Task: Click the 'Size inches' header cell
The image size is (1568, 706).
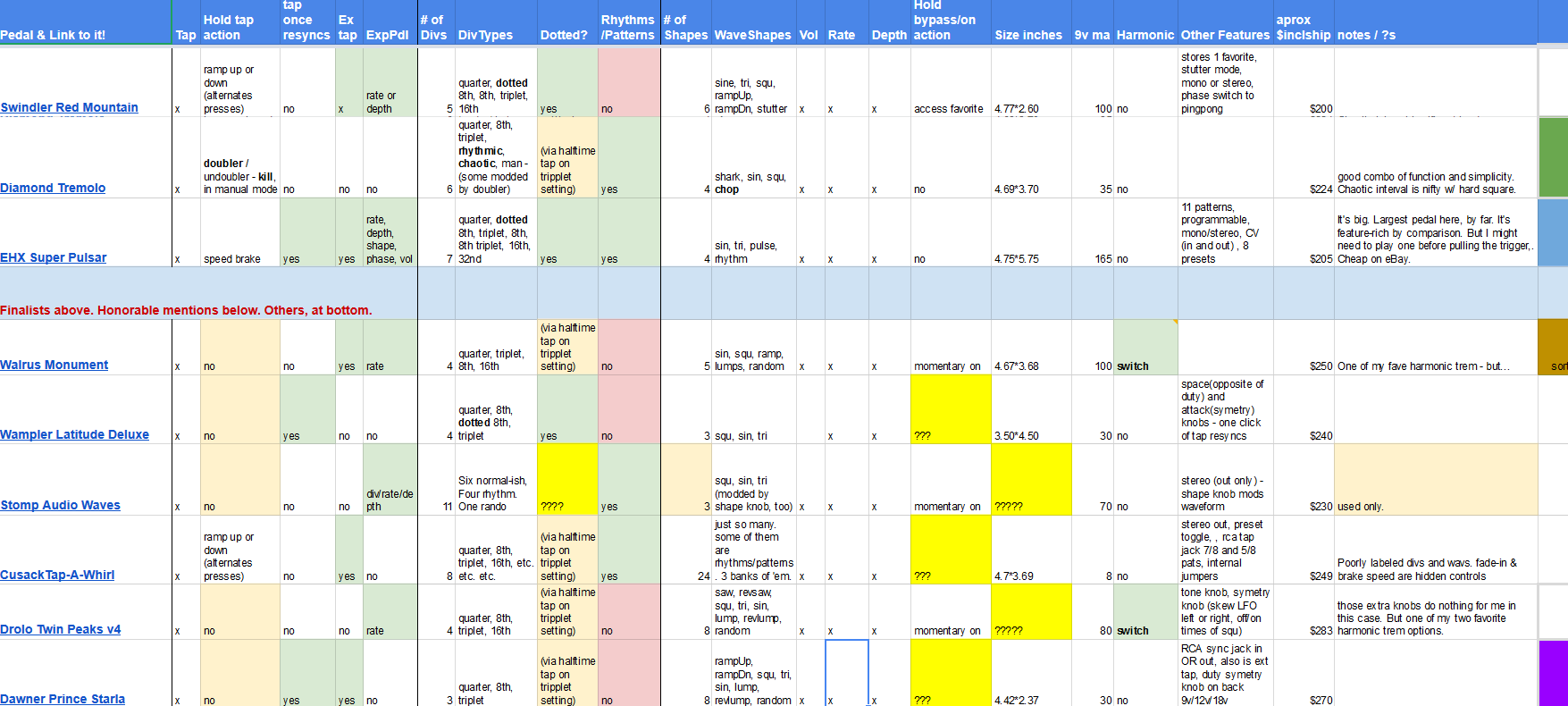Action: 1031,22
